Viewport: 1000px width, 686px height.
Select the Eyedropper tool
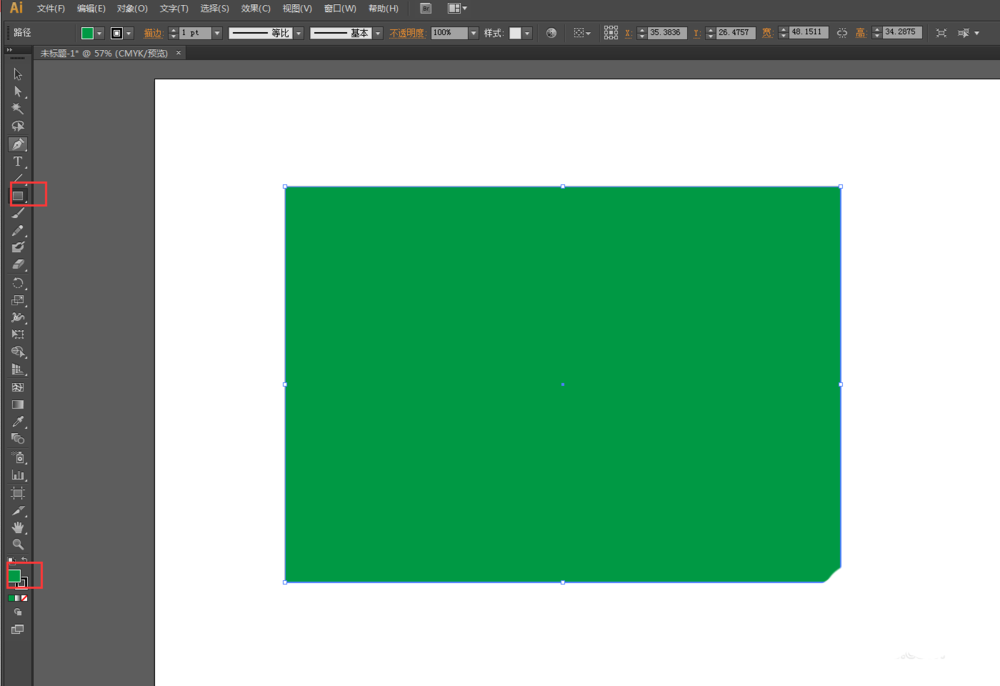(17, 421)
